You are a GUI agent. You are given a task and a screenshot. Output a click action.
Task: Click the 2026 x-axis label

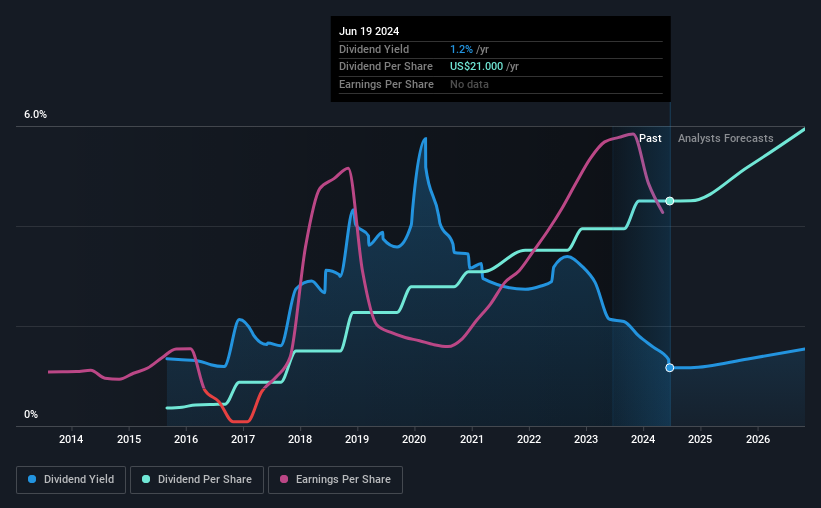coord(758,439)
